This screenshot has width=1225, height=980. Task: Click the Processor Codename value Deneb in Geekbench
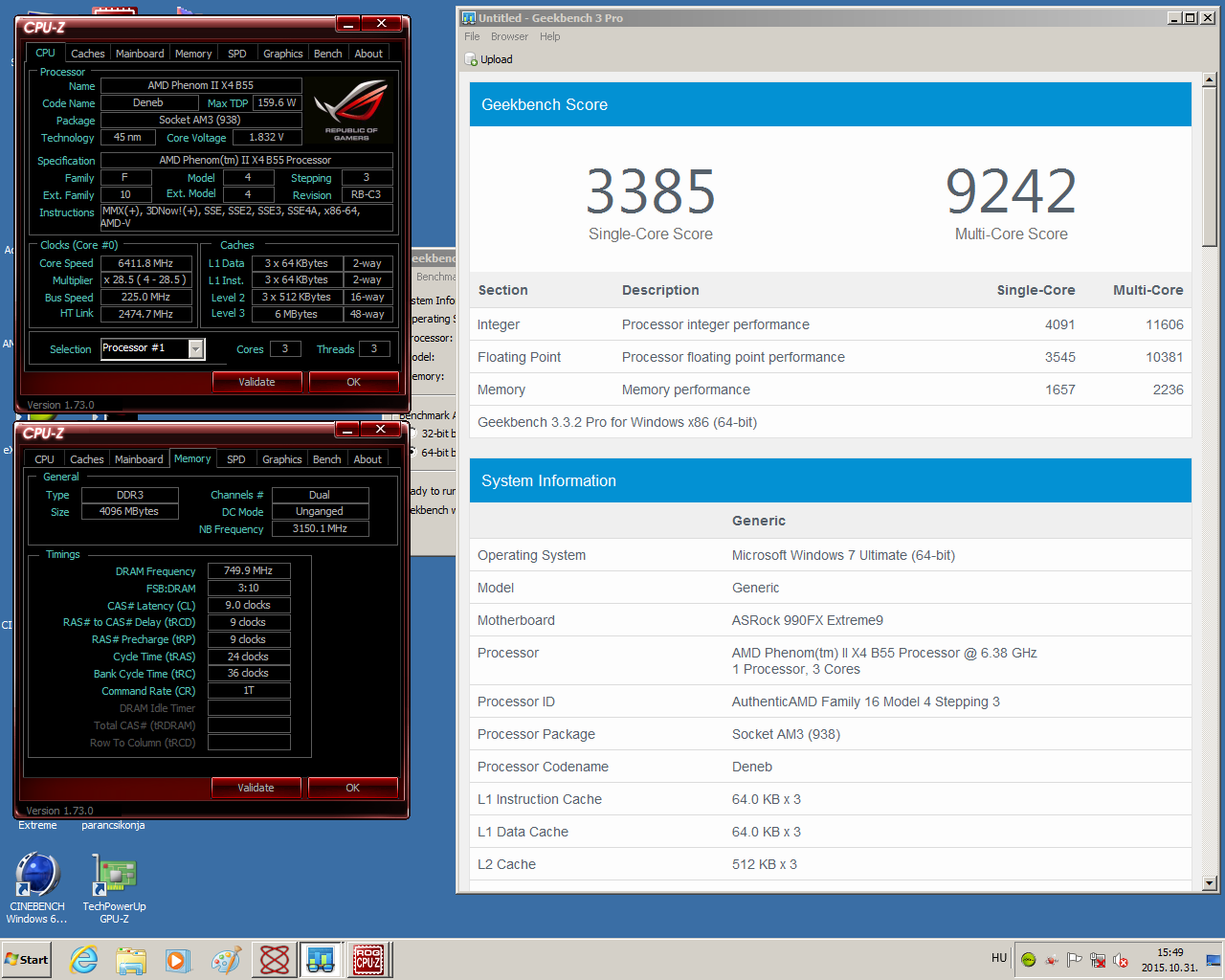click(752, 767)
